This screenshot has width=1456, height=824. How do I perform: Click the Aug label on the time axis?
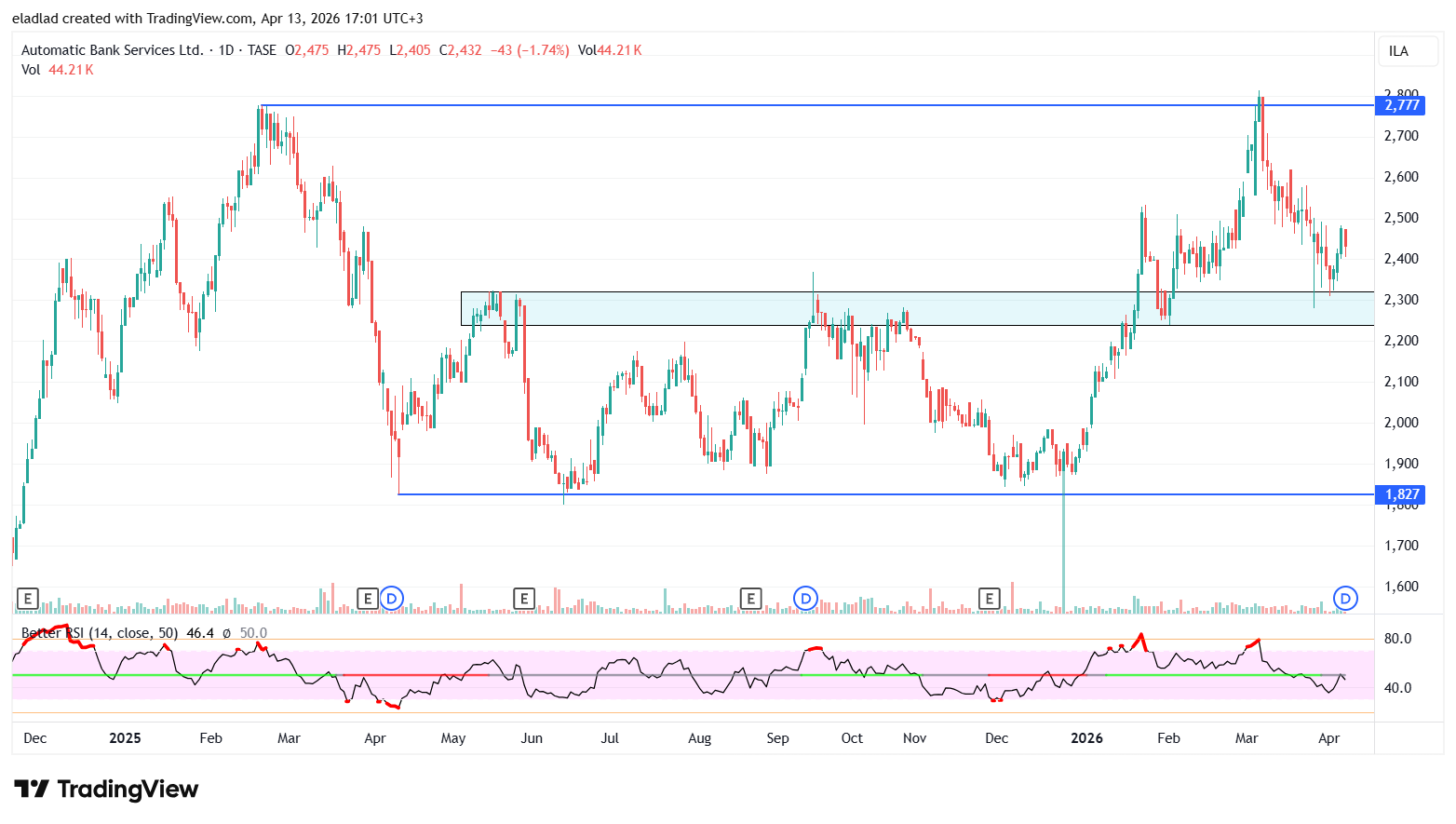699,738
